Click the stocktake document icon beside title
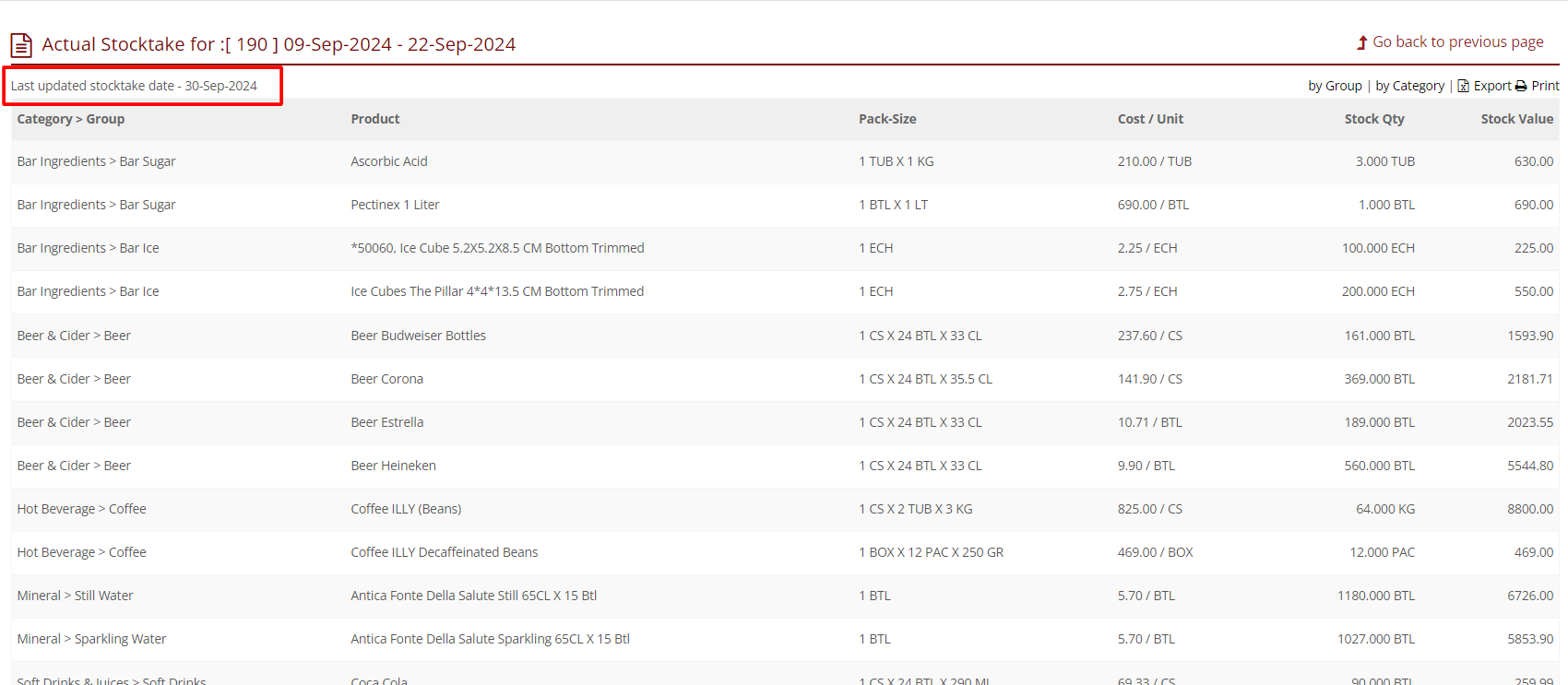The width and height of the screenshot is (1568, 685). pyautogui.click(x=21, y=45)
